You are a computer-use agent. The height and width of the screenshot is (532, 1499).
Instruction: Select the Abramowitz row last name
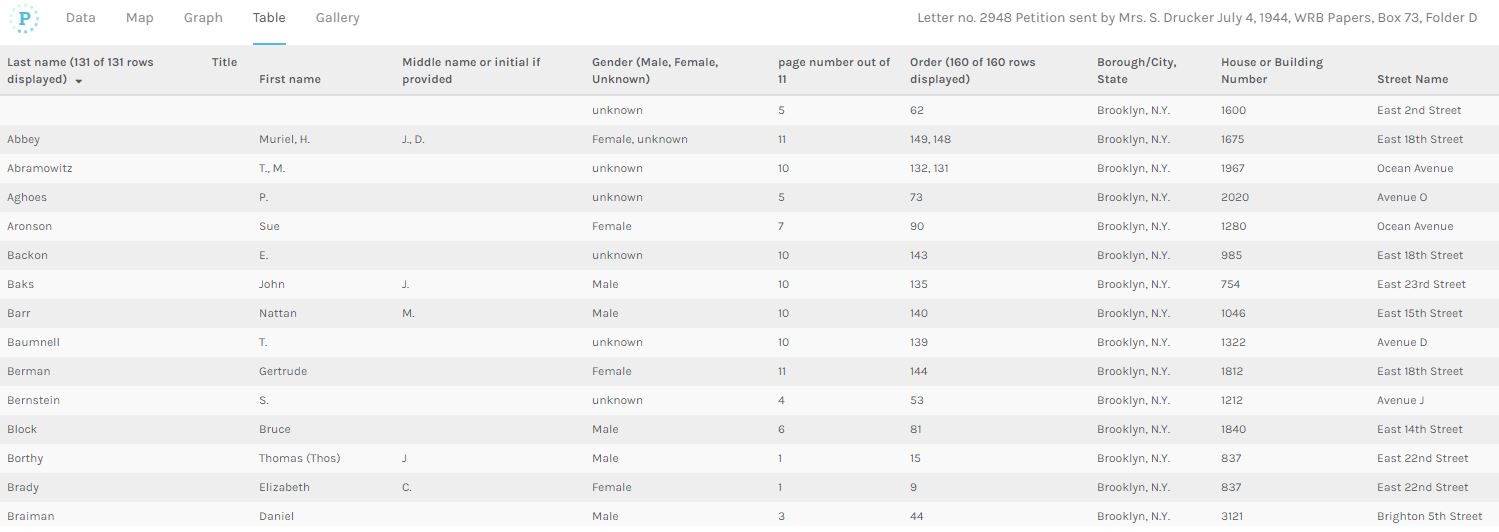tap(40, 168)
